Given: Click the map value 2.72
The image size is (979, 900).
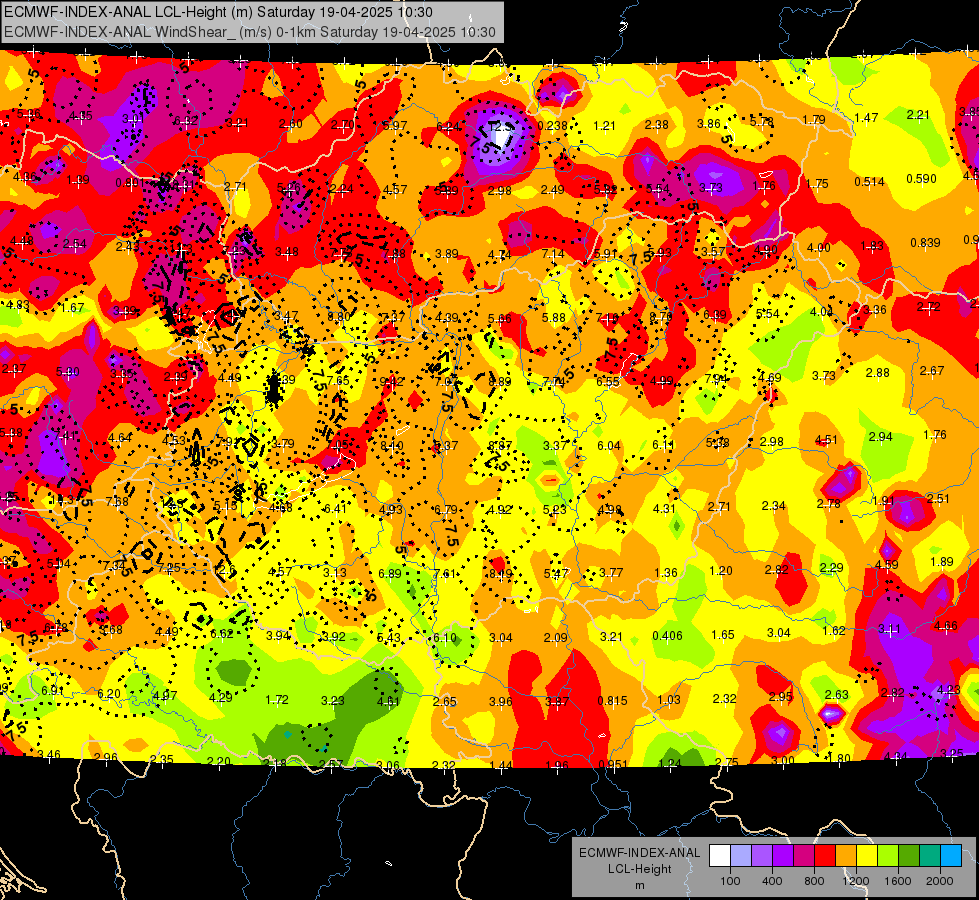Looking at the screenshot, I should coord(928,307).
